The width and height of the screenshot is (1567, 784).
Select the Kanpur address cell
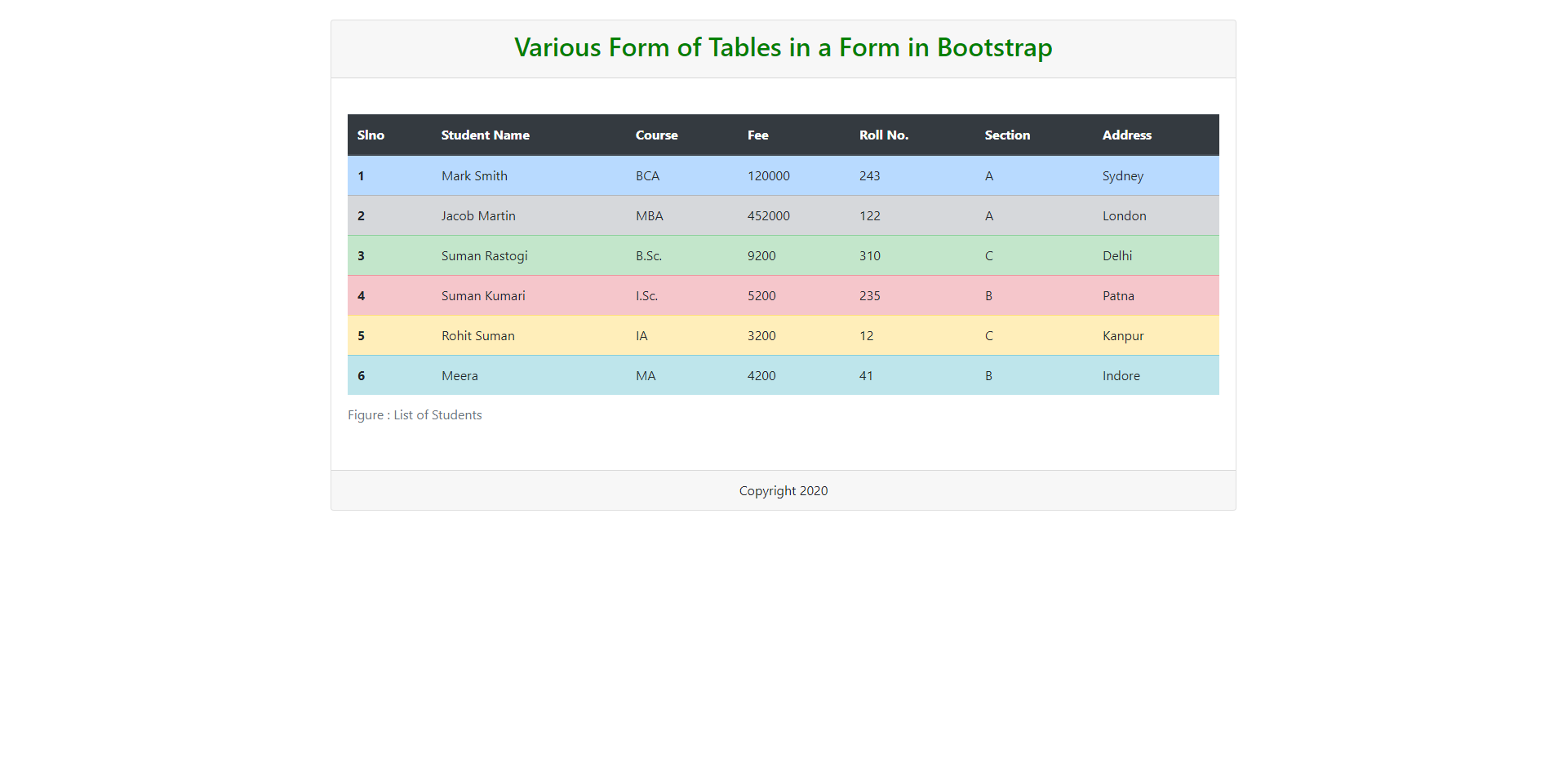(1123, 335)
